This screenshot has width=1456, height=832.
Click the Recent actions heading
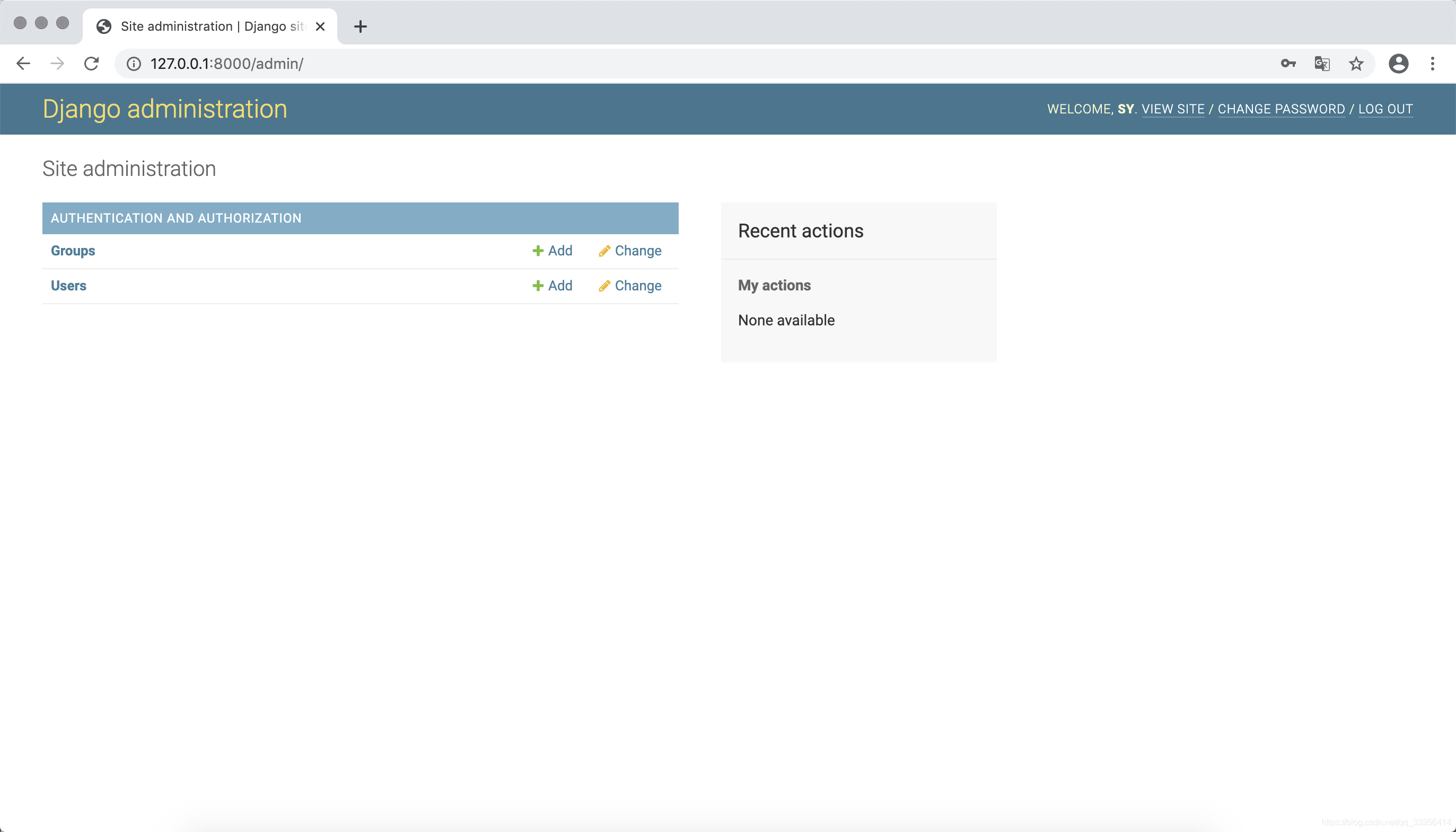pyautogui.click(x=800, y=231)
